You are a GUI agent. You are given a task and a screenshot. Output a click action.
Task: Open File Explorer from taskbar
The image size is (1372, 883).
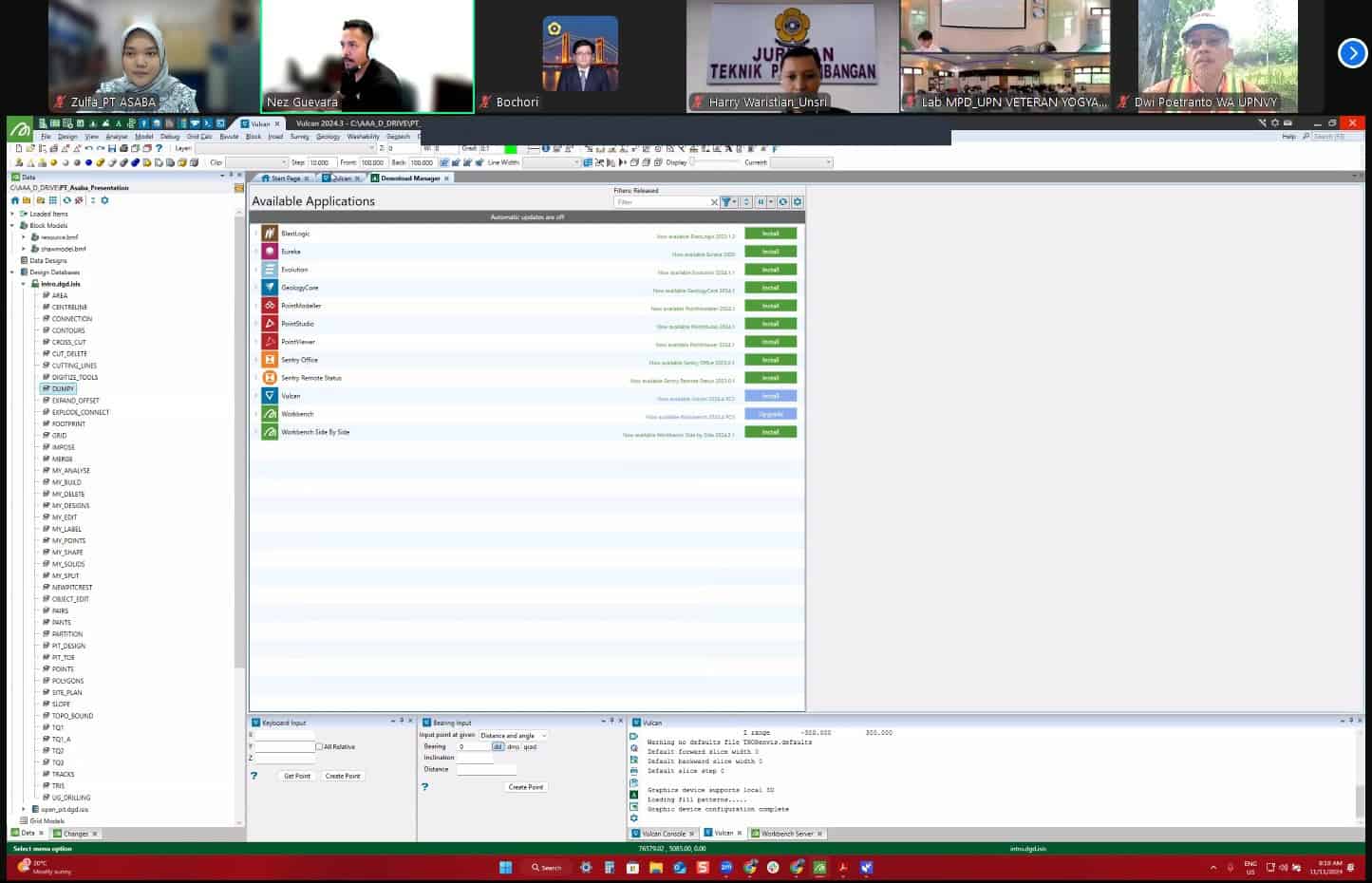(656, 867)
